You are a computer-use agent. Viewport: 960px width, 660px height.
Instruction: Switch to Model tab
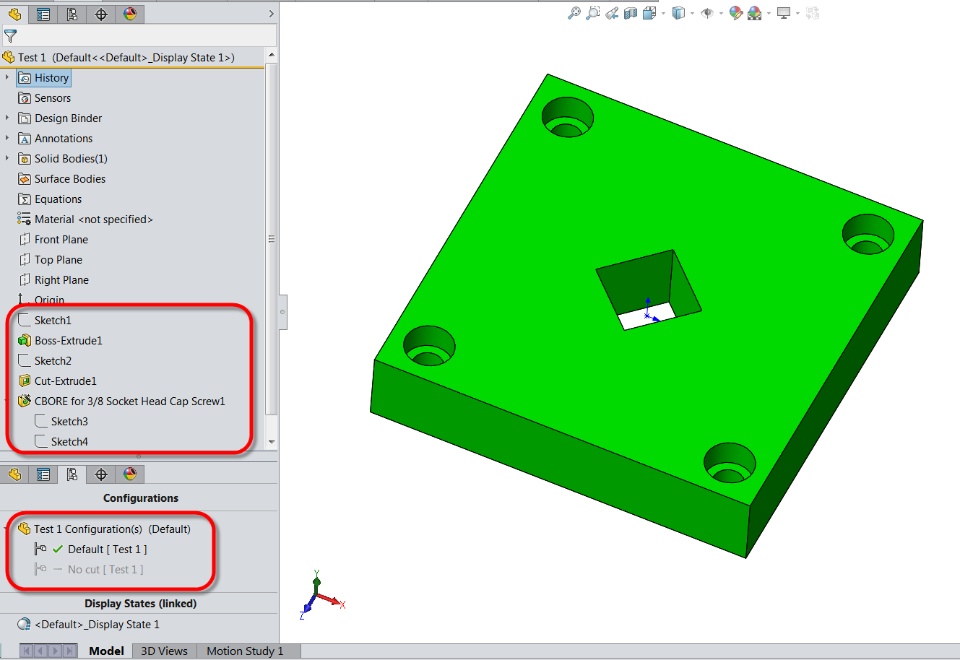coord(106,651)
